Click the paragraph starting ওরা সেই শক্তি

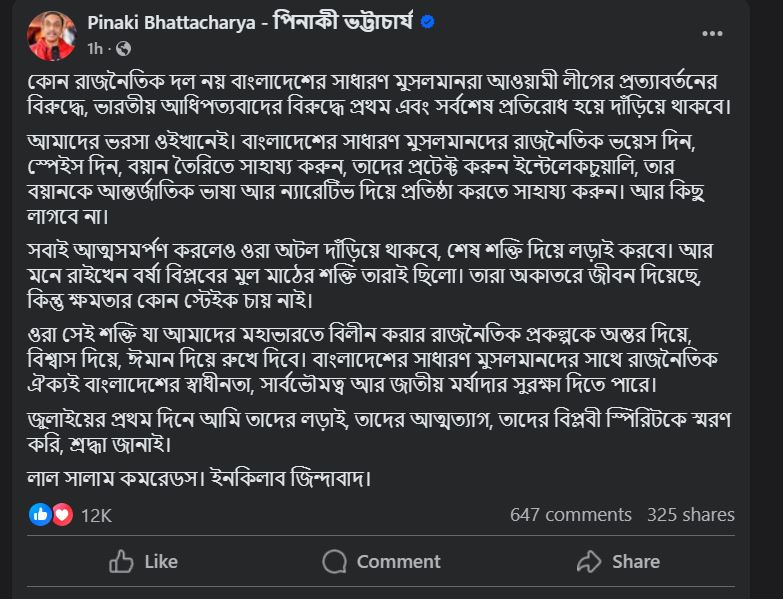(373, 360)
